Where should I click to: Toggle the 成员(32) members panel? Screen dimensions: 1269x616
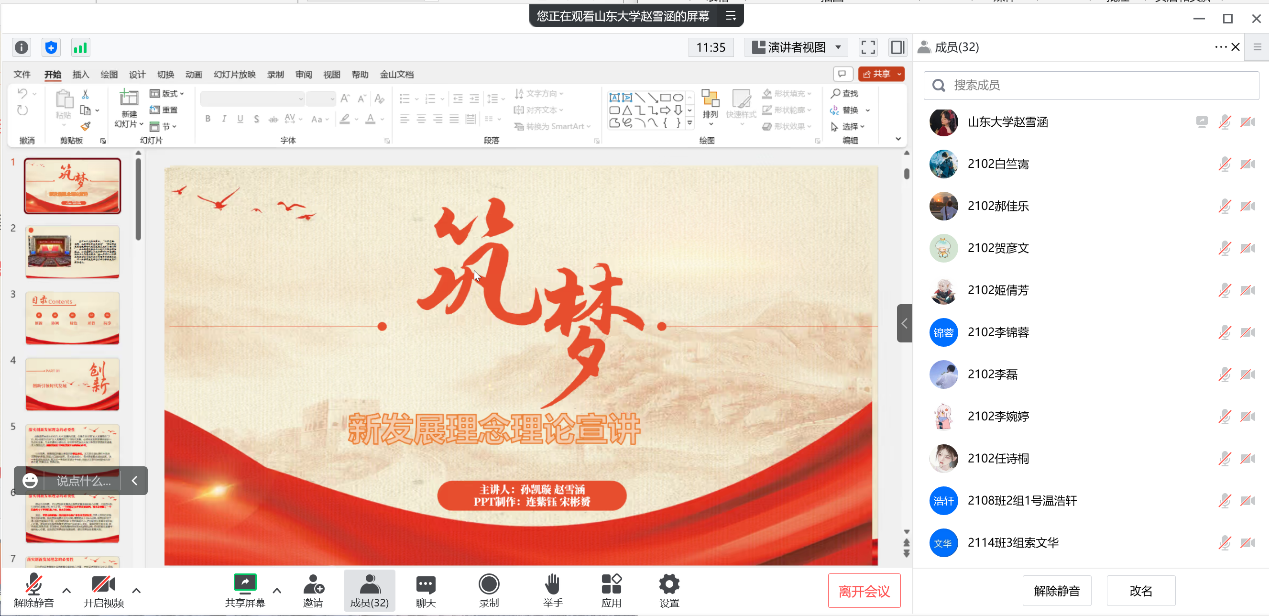(x=369, y=590)
